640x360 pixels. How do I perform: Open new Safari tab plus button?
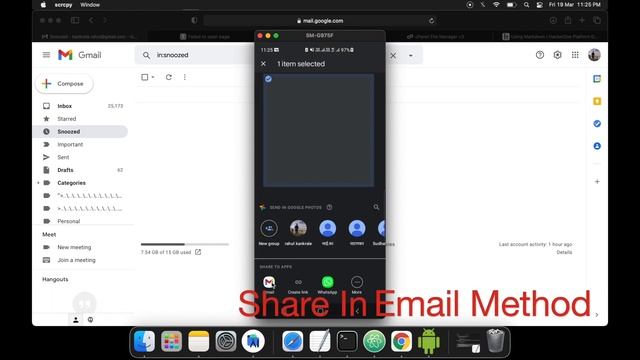tap(582, 20)
